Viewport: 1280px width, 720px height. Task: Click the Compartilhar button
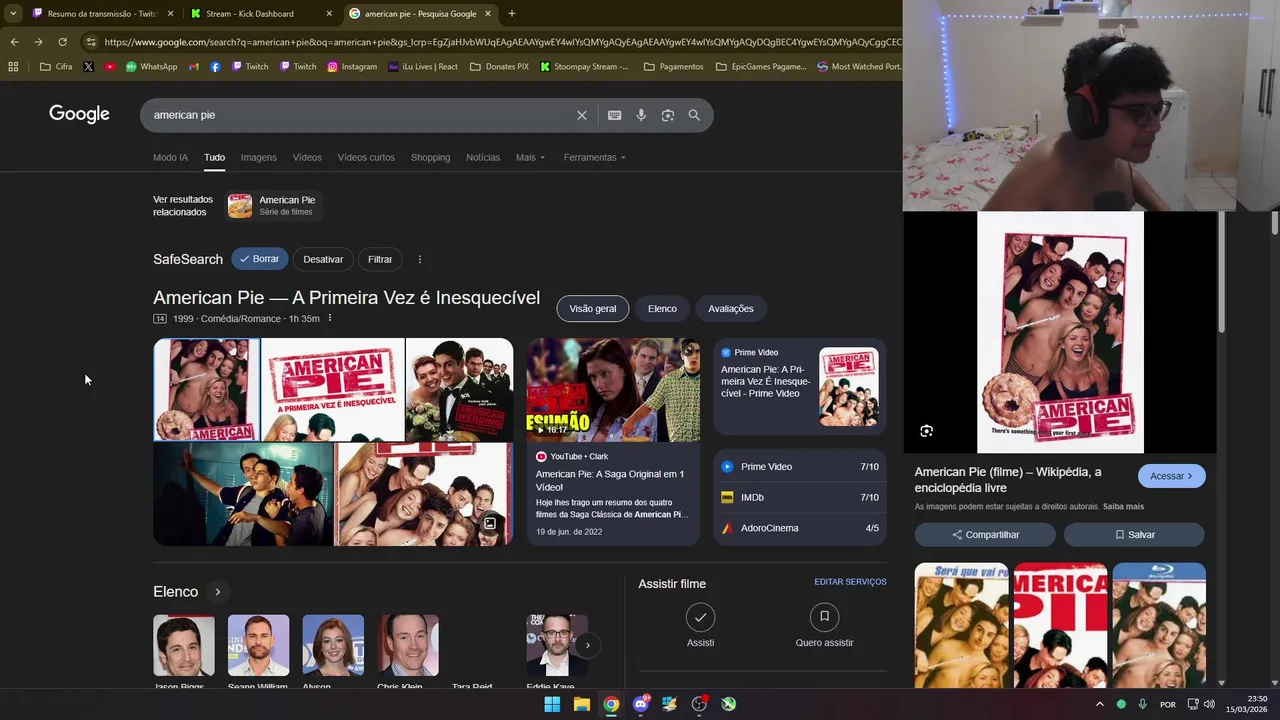tap(985, 535)
